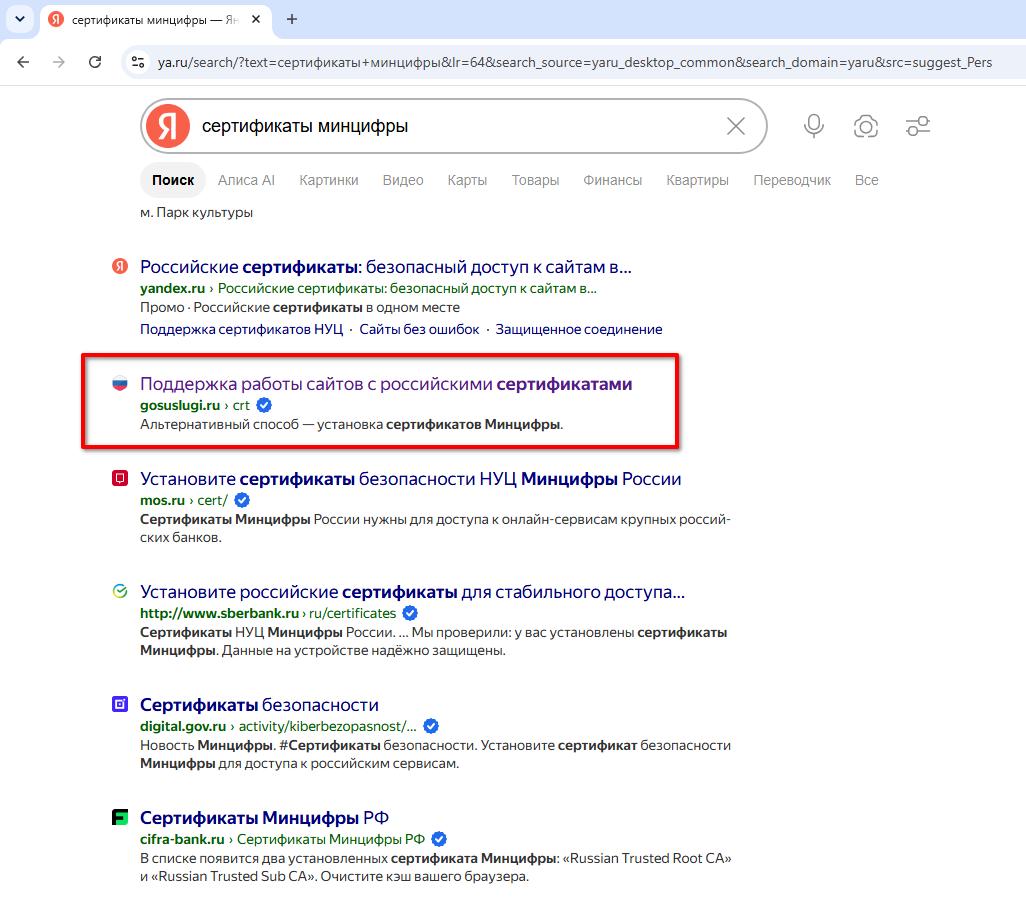Open the tab search dropdown arrow
1026x912 pixels.
point(20,19)
